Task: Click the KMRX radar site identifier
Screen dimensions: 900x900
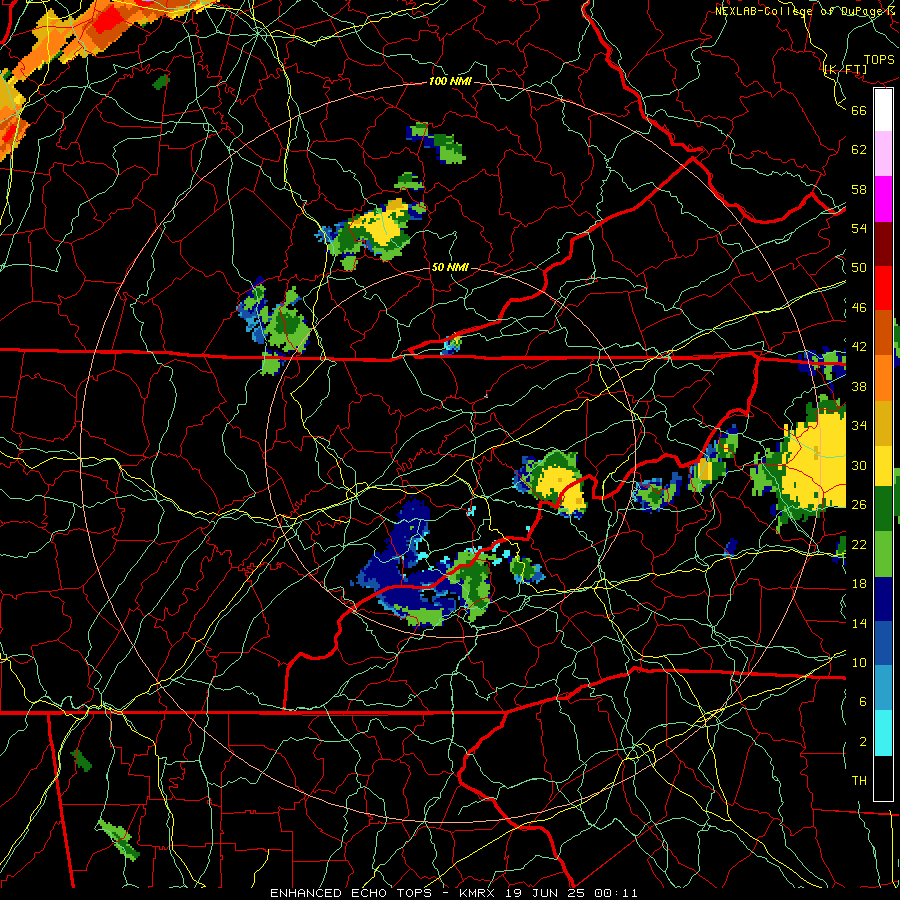Action: click(480, 893)
